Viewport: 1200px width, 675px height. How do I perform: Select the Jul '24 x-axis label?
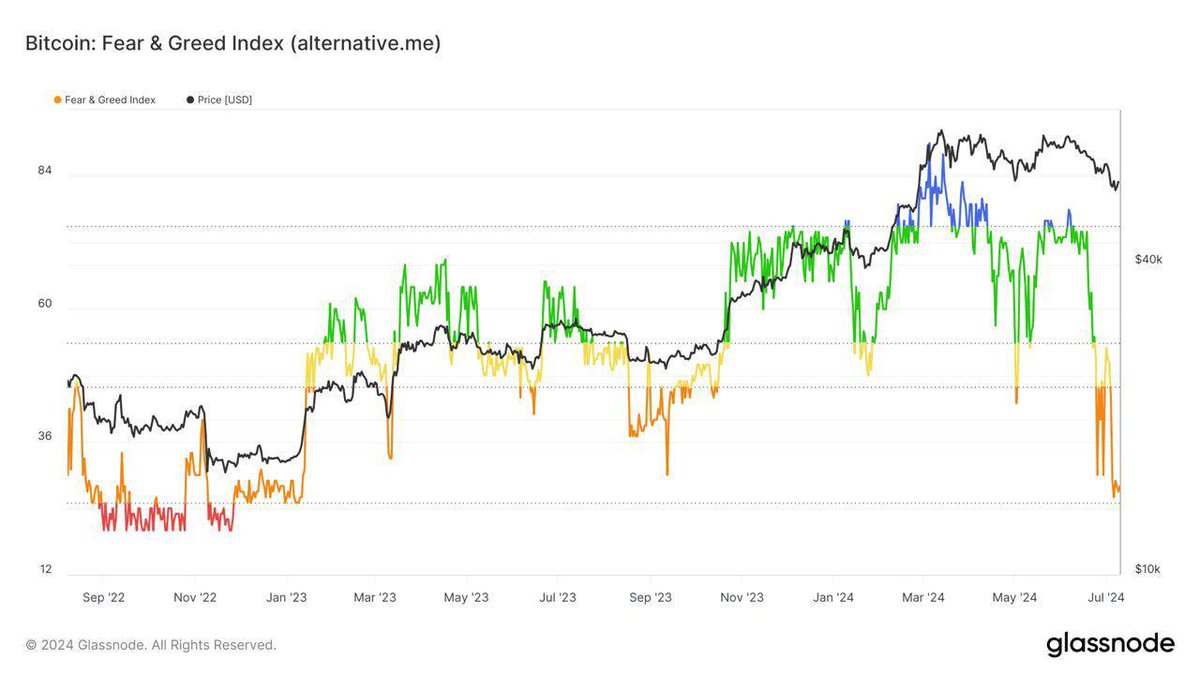click(x=1105, y=598)
